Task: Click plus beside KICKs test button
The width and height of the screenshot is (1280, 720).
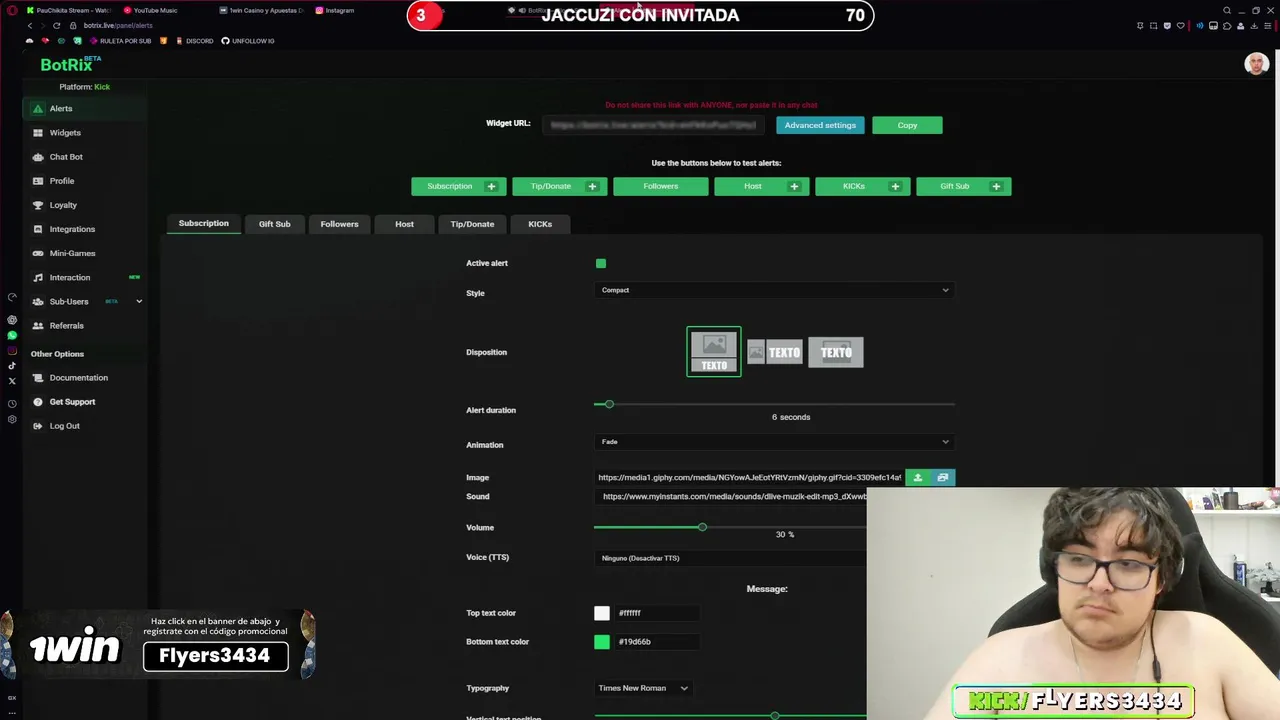Action: 895,186
